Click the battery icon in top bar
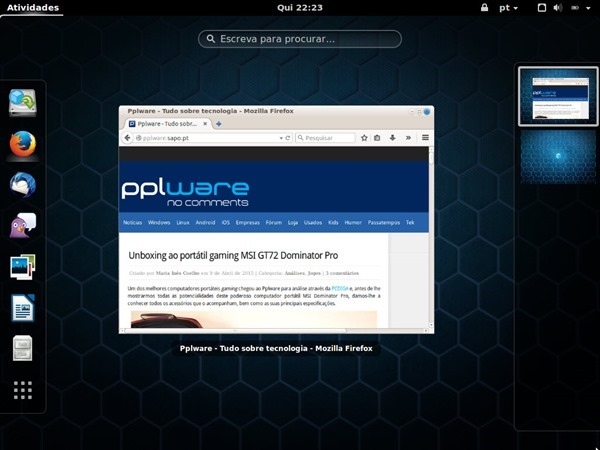 click(575, 7)
